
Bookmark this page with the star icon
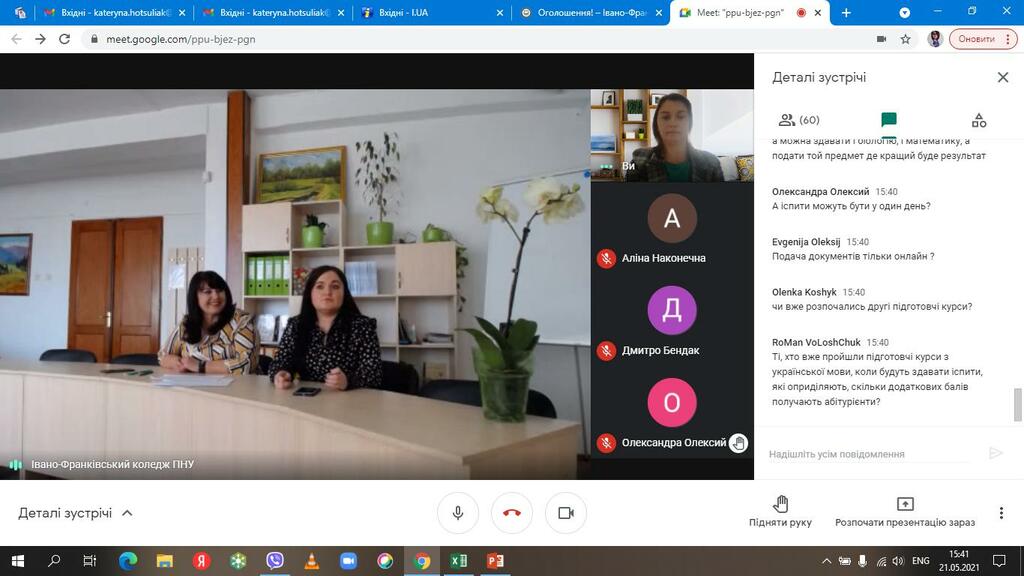tap(905, 39)
